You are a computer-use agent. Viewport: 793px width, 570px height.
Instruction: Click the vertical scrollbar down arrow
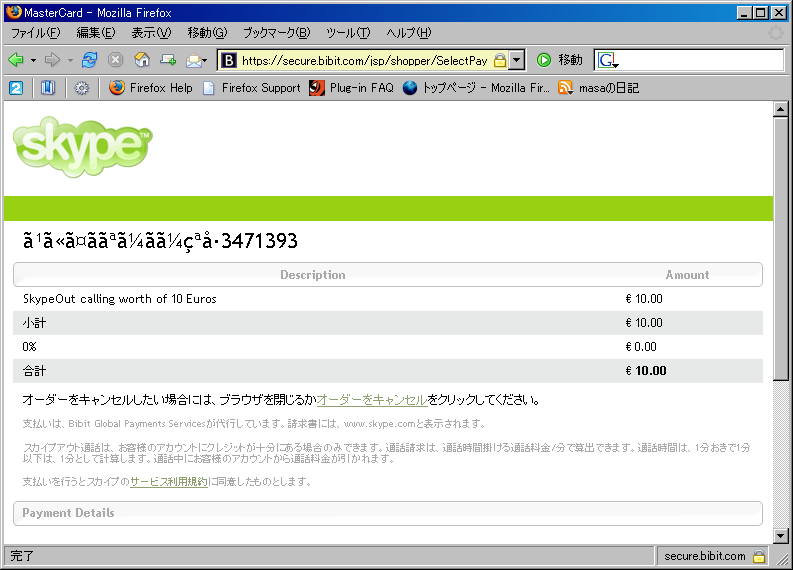(x=781, y=535)
